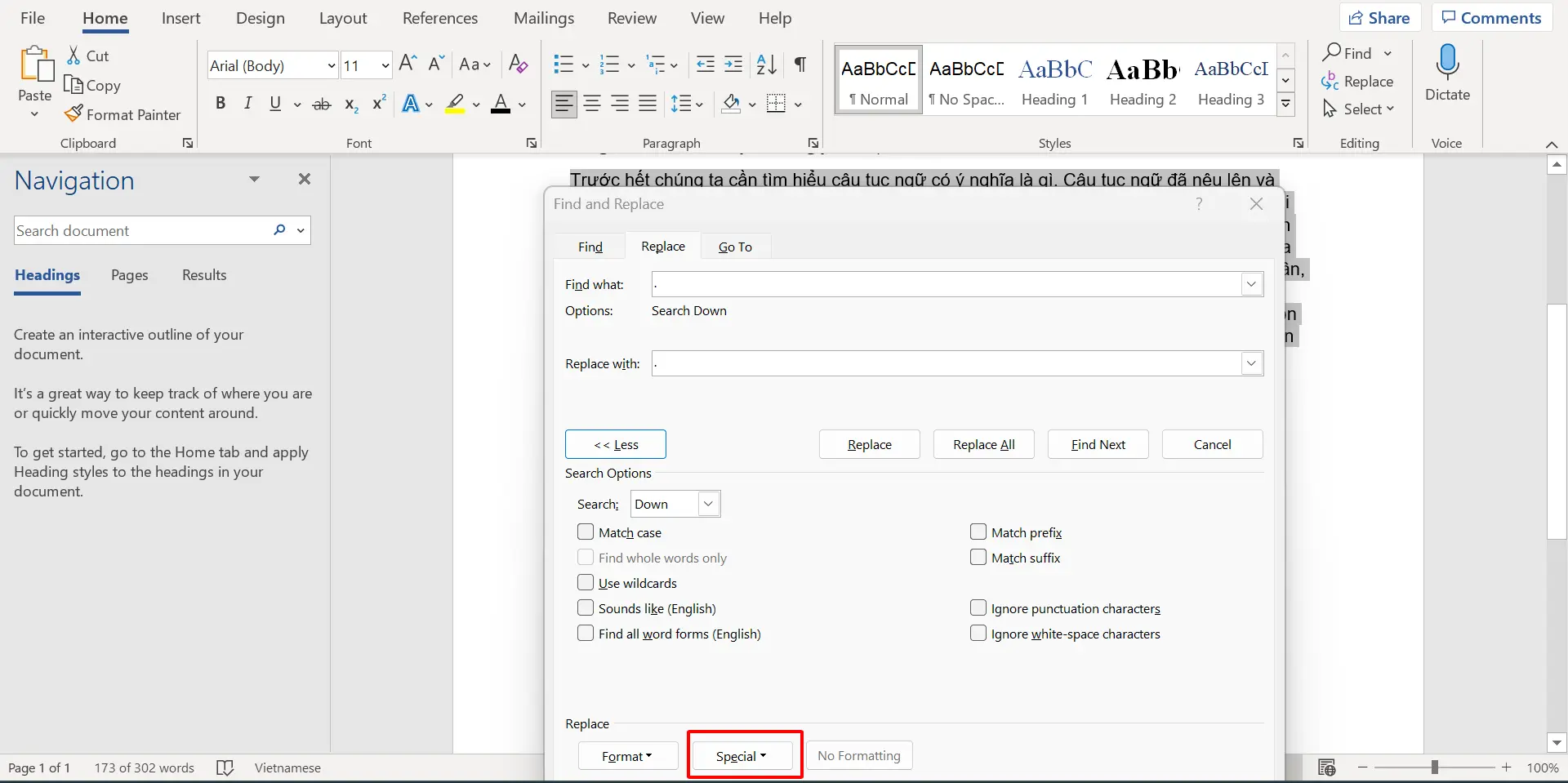
Task: Click the Cut scissors icon
Action: pos(73,56)
